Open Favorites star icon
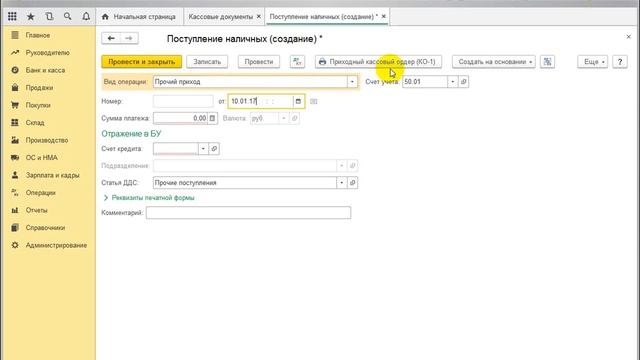The height and width of the screenshot is (360, 640). pos(31,16)
